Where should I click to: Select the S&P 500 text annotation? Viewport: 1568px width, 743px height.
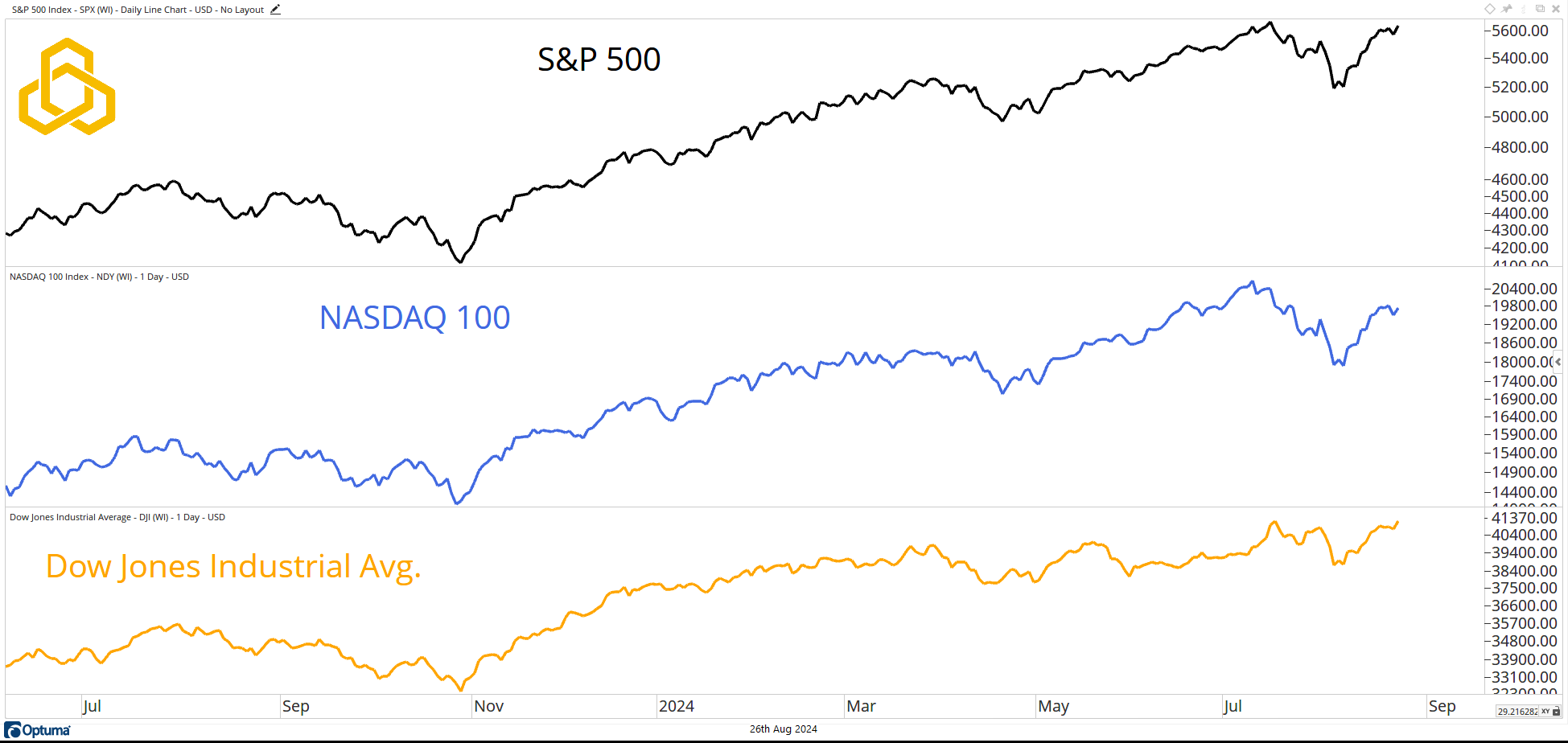pyautogui.click(x=599, y=60)
